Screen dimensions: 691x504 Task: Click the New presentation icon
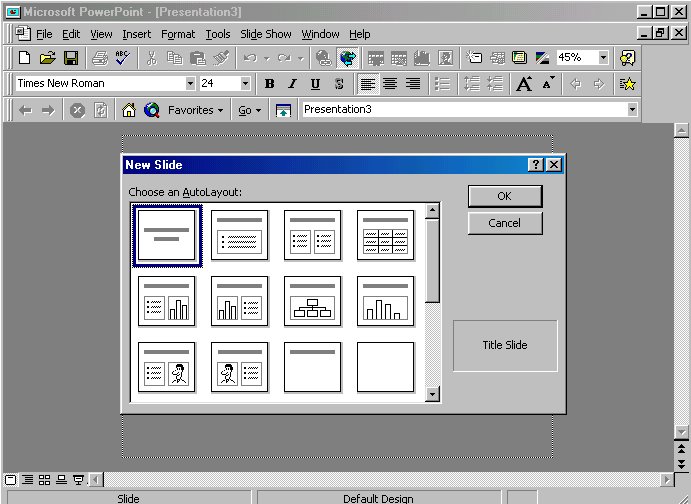coord(25,58)
